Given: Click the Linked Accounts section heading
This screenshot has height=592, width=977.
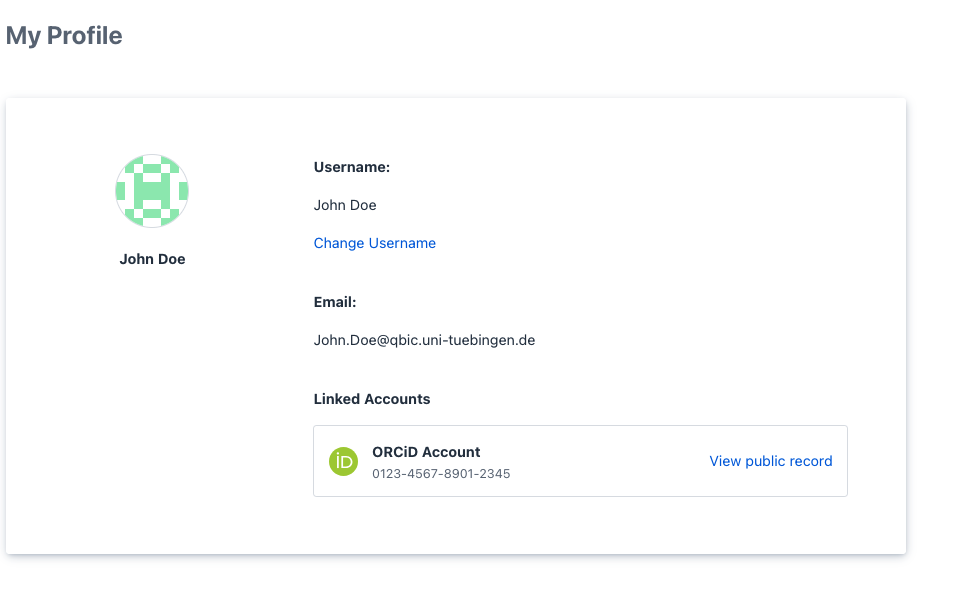Looking at the screenshot, I should click(x=372, y=399).
